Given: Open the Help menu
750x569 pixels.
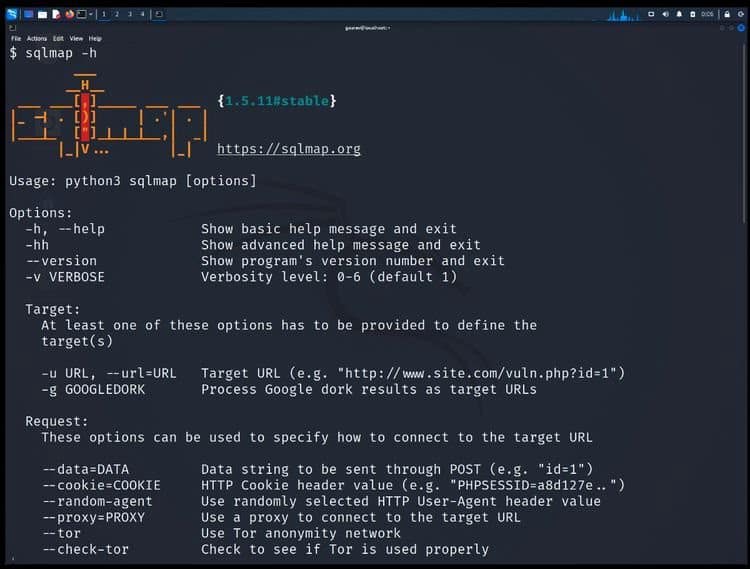Looking at the screenshot, I should 95,38.
